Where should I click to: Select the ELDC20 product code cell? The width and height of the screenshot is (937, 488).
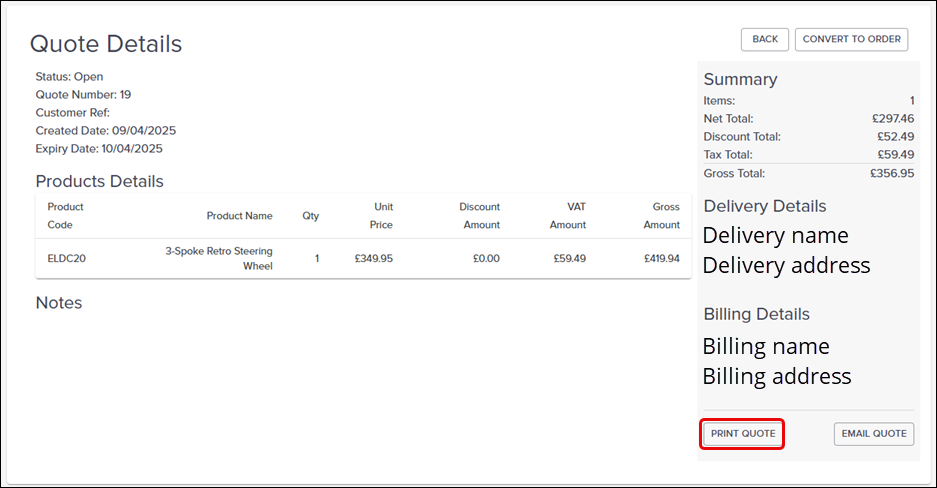67,258
